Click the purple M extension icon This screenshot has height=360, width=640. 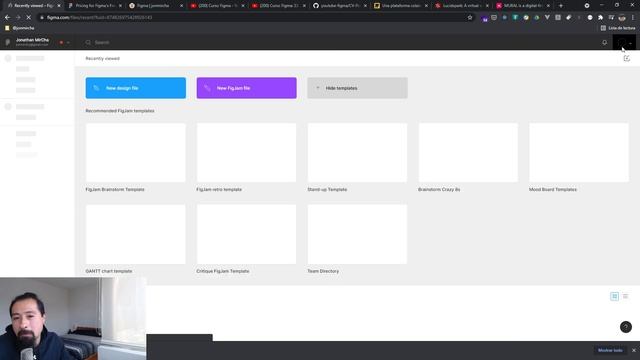(484, 18)
